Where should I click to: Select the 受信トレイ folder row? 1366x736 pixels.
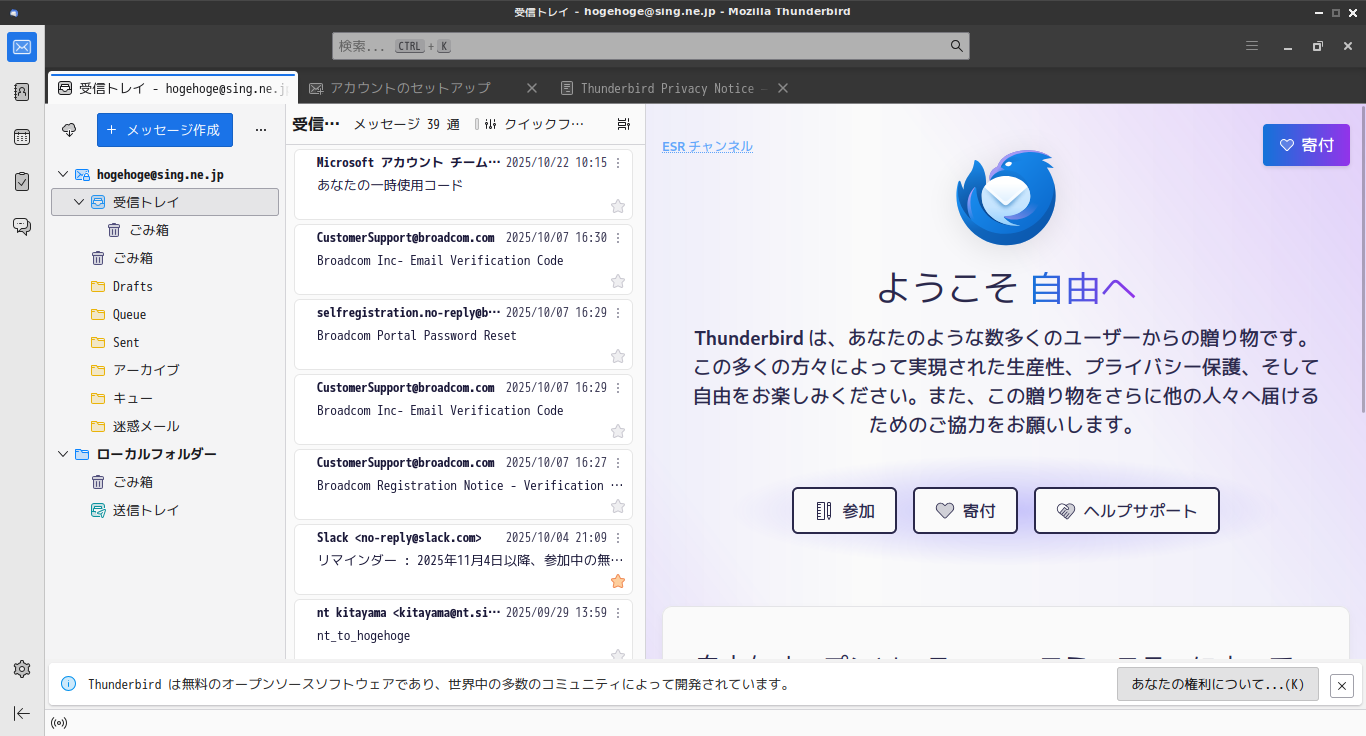coord(165,202)
